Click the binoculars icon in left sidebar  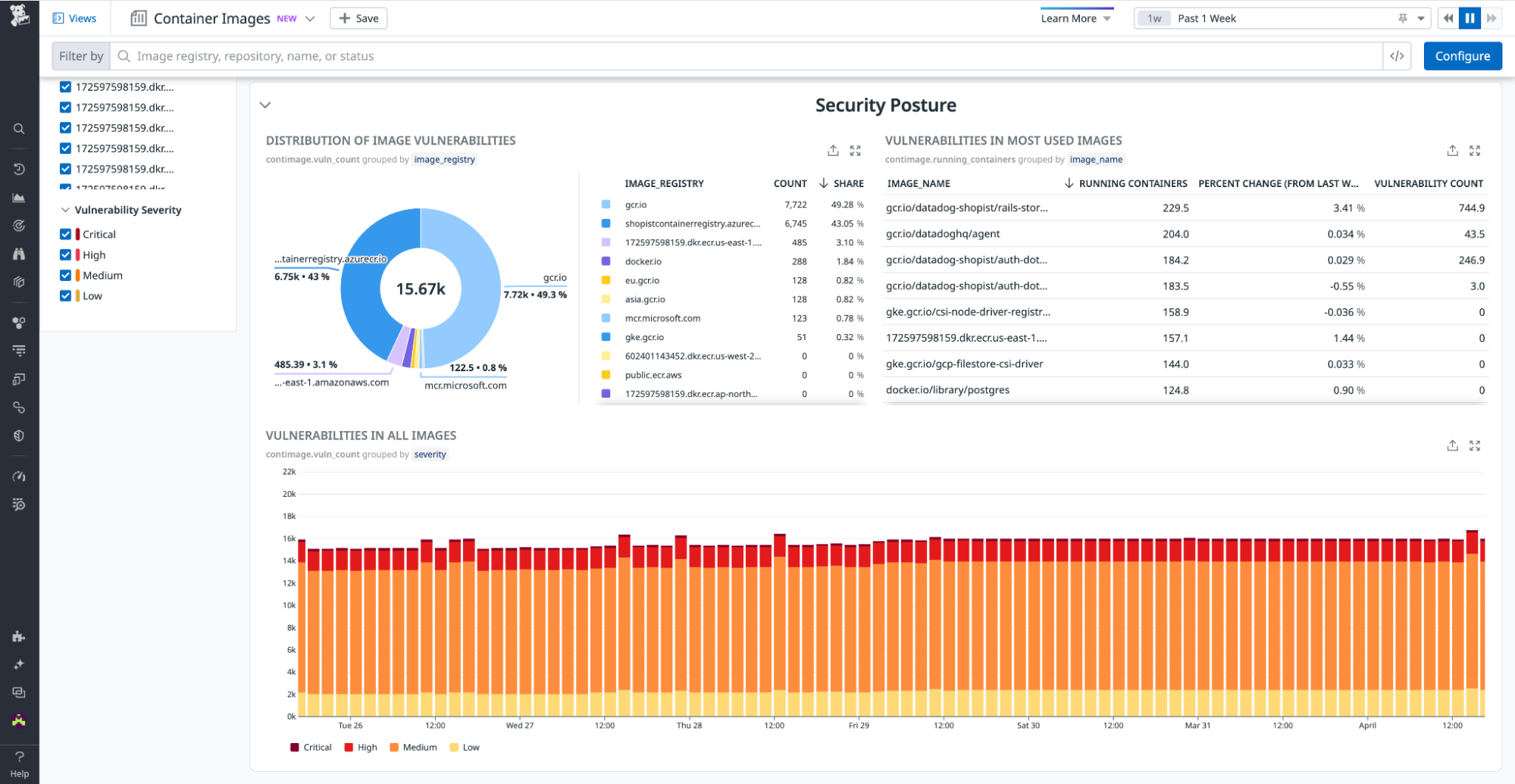tap(19, 254)
